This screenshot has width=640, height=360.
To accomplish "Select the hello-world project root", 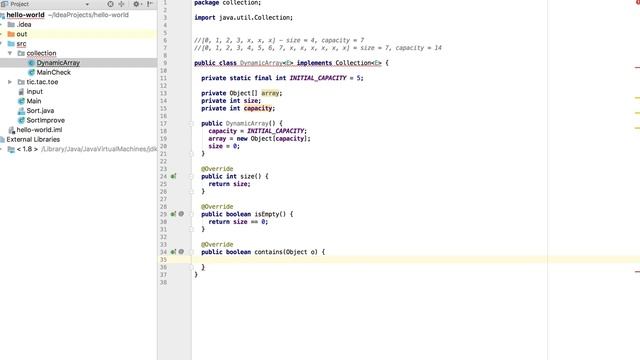I will (25, 15).
